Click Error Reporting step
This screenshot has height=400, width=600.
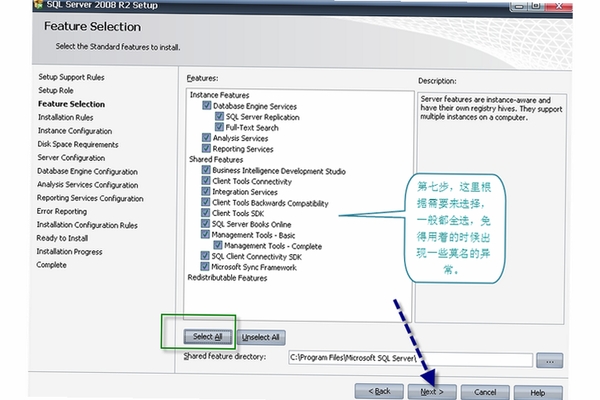[x=62, y=211]
